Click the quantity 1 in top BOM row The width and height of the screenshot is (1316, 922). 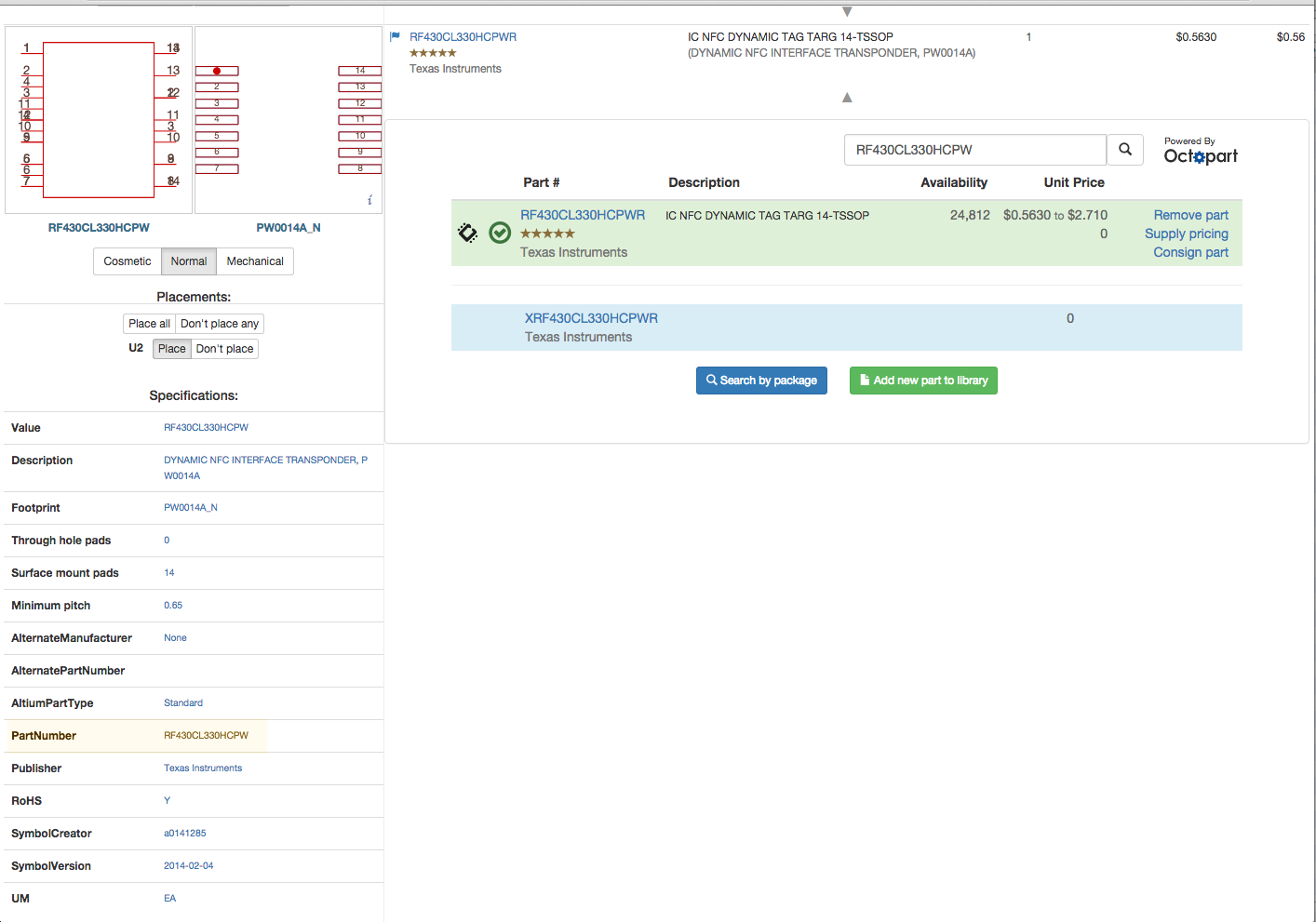tap(1028, 37)
